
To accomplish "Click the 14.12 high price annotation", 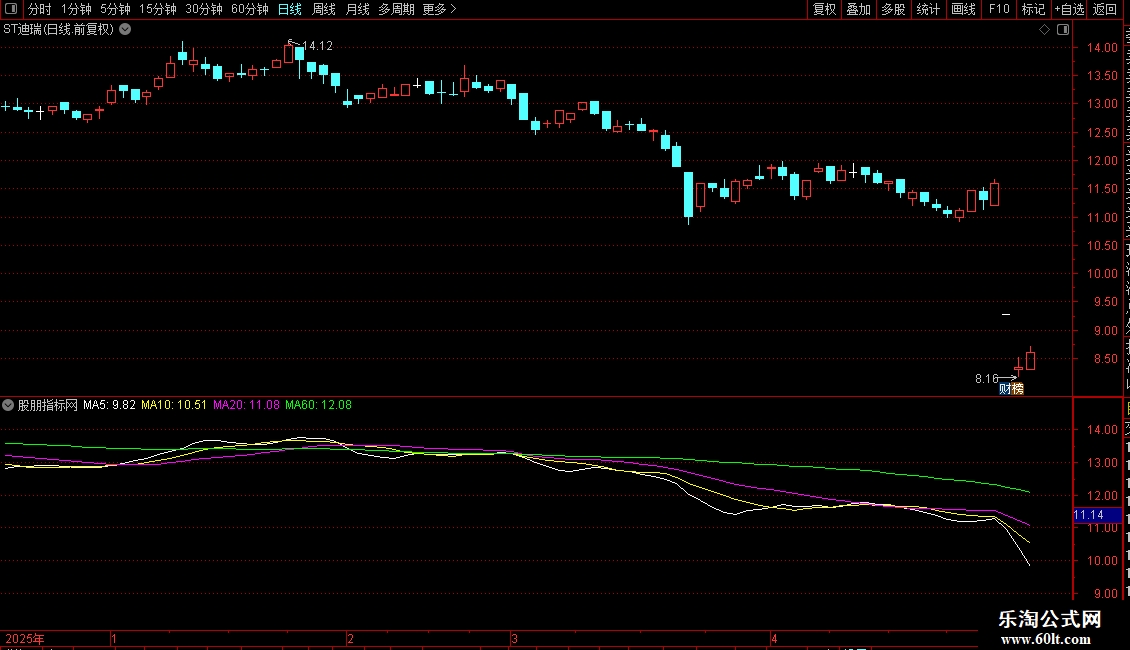I will coord(318,46).
